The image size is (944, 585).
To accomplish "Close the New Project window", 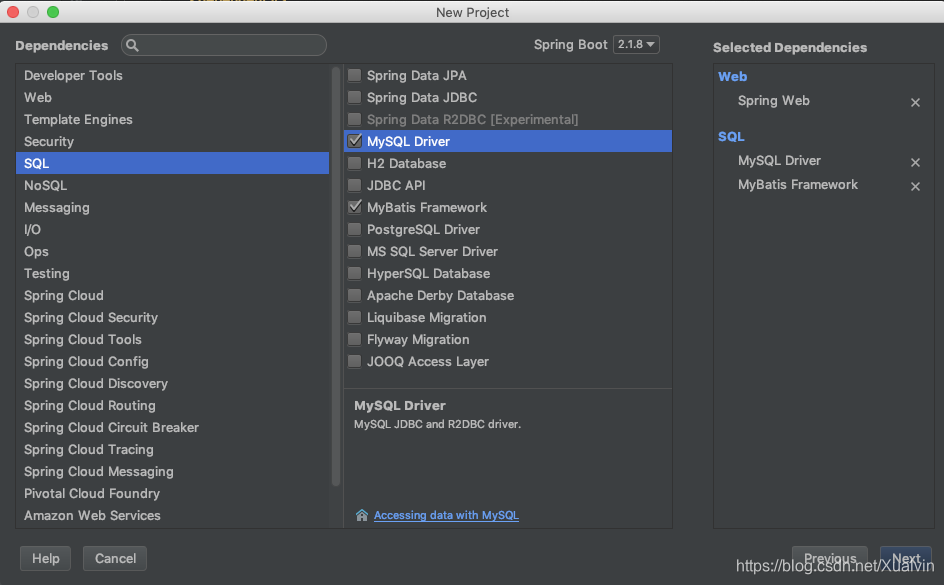I will coord(13,12).
